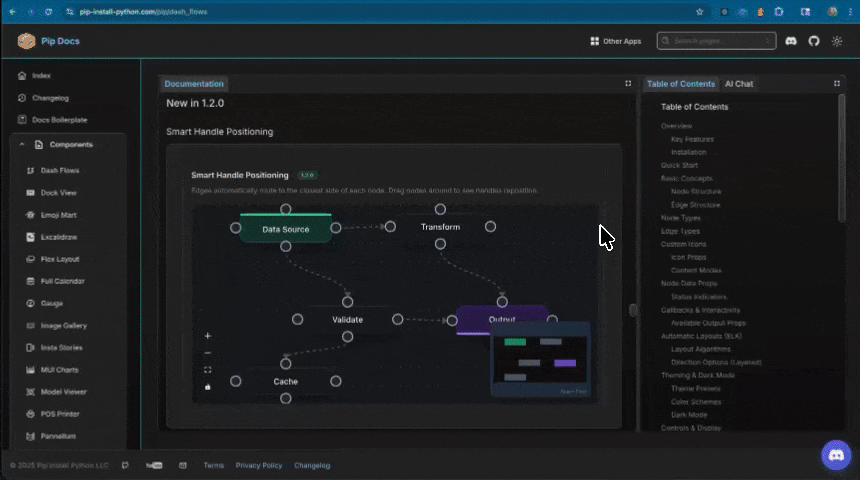Screen dimensions: 860x480
Task: Open the floating Discord chat button
Action: click(836, 455)
